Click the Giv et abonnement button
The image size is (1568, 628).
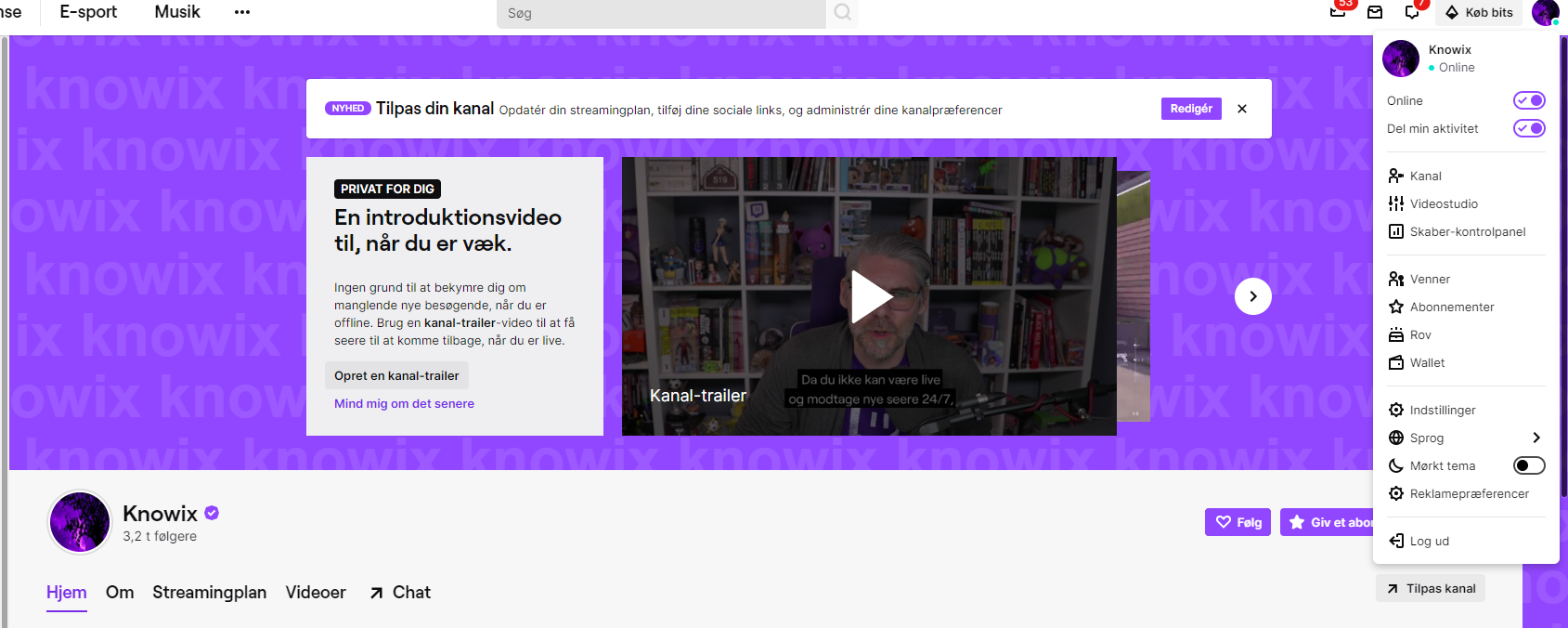pyautogui.click(x=1328, y=522)
